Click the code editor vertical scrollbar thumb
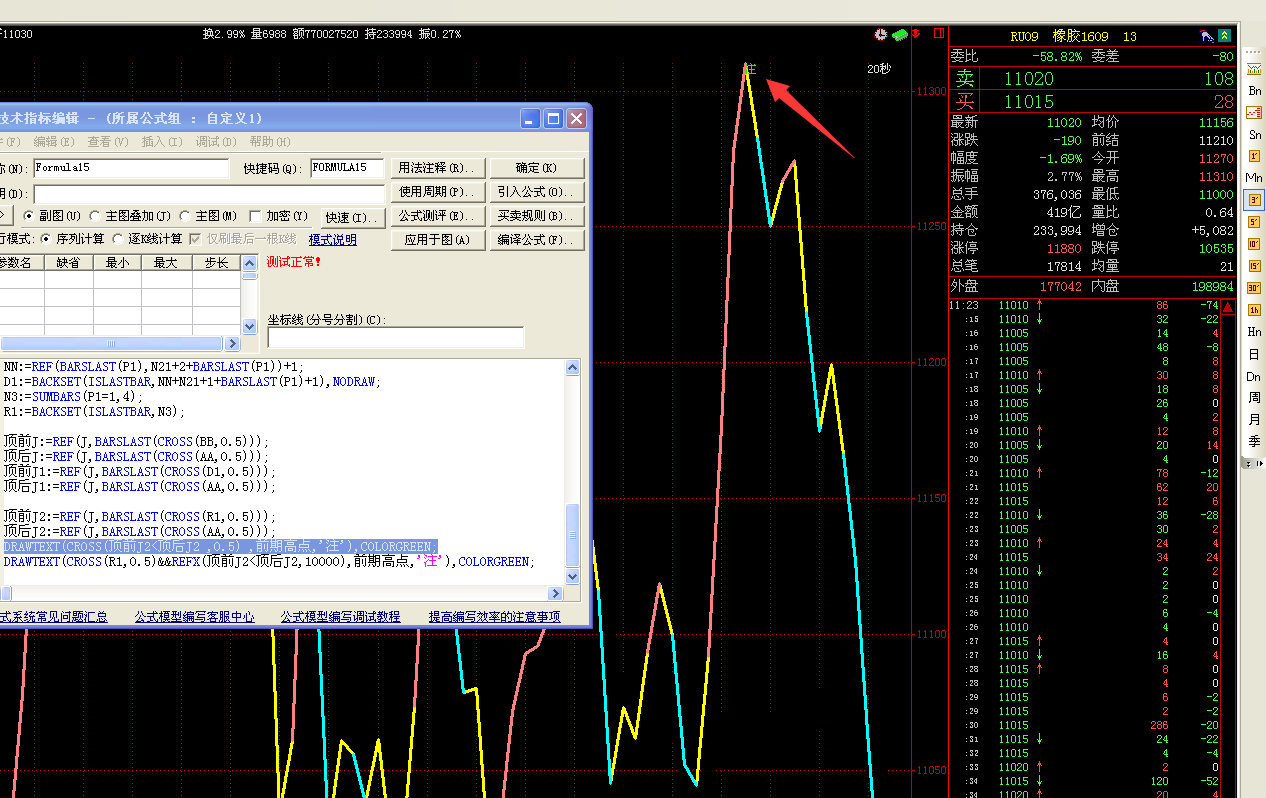Screen dimensions: 1266x798 coord(573,533)
